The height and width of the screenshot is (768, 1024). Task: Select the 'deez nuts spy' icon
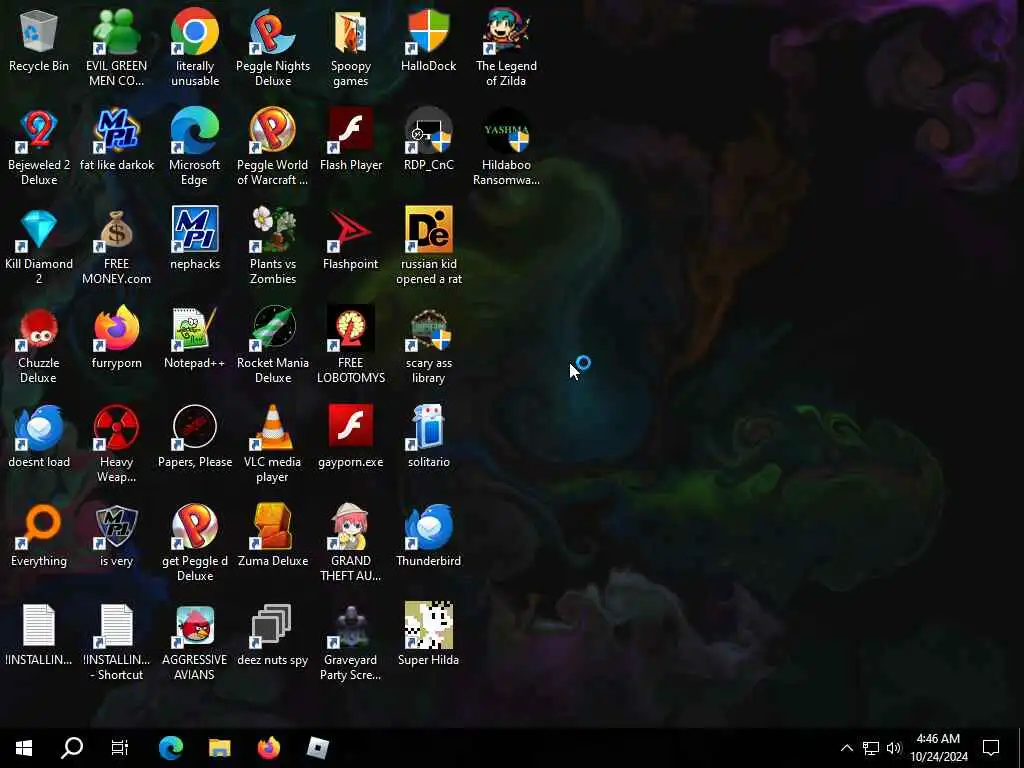[272, 635]
